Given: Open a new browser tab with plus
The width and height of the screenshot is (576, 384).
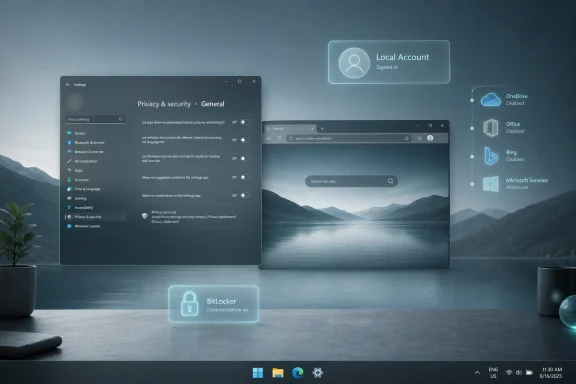Looking at the screenshot, I should (322, 129).
